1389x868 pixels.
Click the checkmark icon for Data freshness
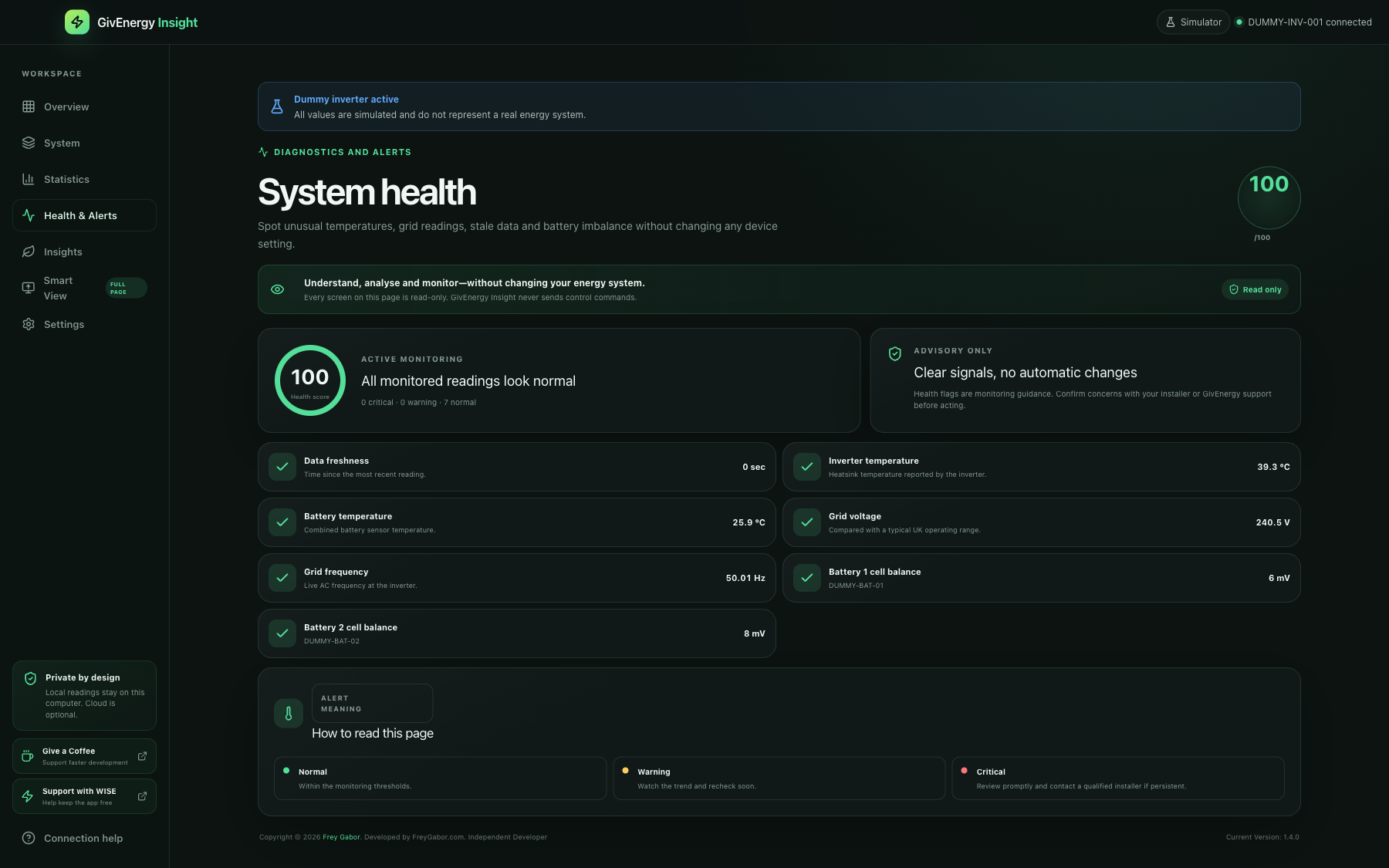282,467
